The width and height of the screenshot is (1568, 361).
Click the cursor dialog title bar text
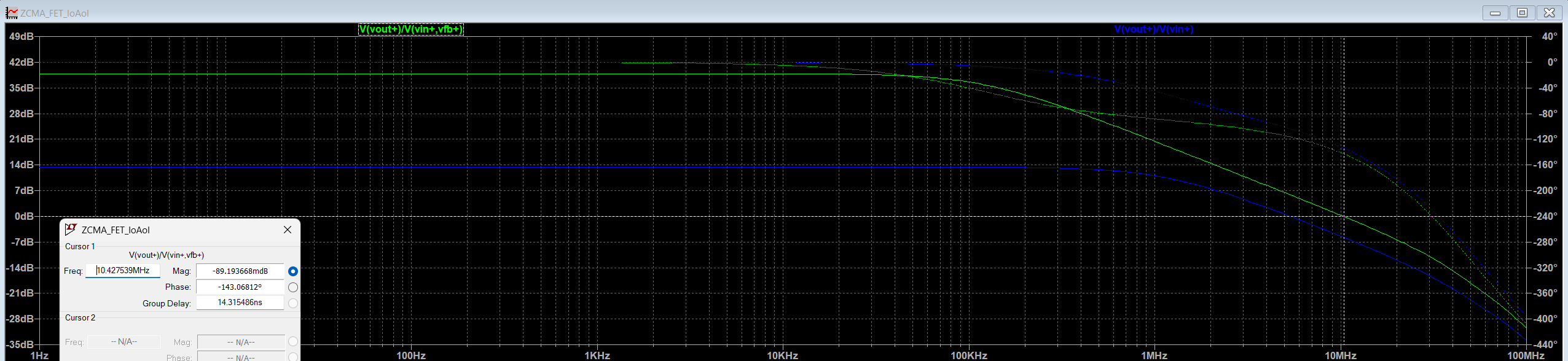point(116,230)
